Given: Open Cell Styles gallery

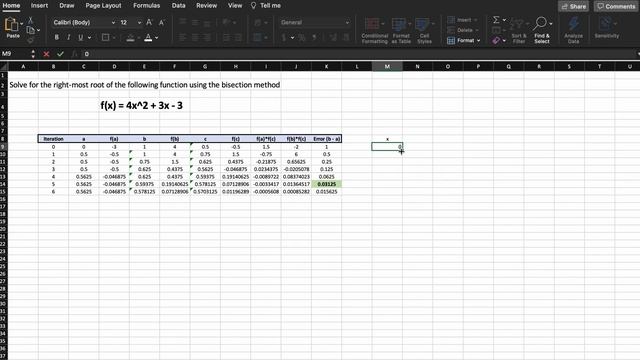Looking at the screenshot, I should coord(424,31).
